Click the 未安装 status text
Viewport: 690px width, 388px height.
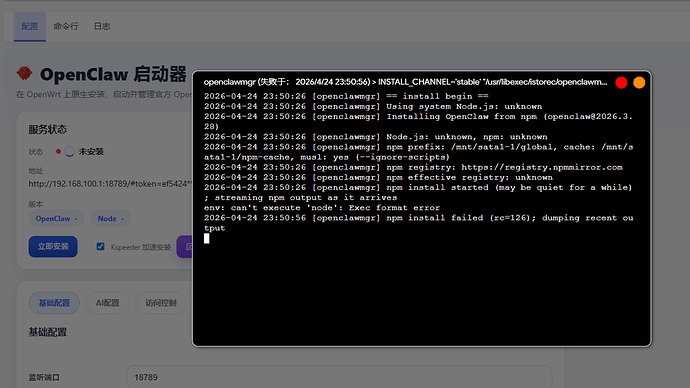[91, 151]
